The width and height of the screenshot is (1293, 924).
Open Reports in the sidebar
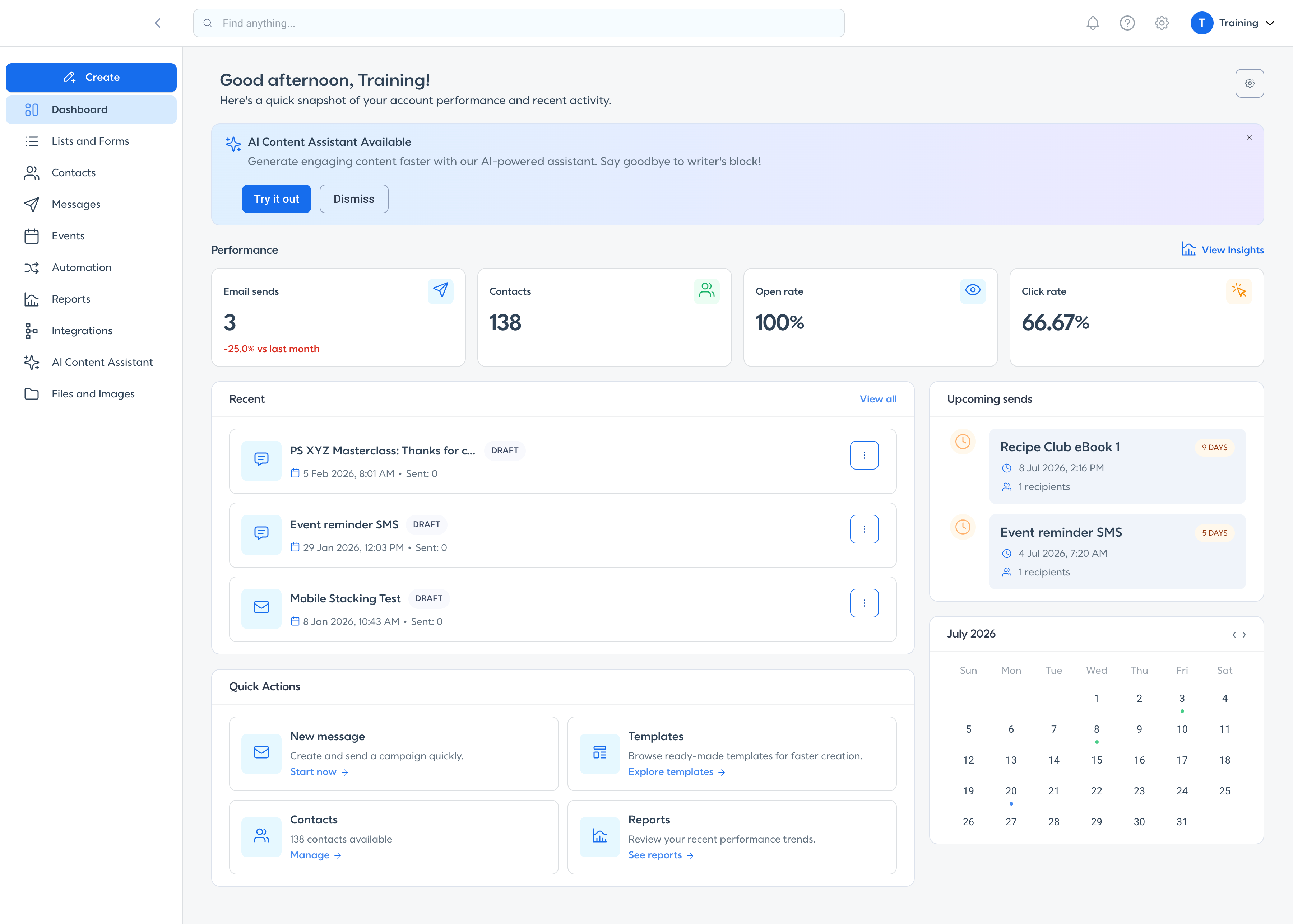point(91,299)
